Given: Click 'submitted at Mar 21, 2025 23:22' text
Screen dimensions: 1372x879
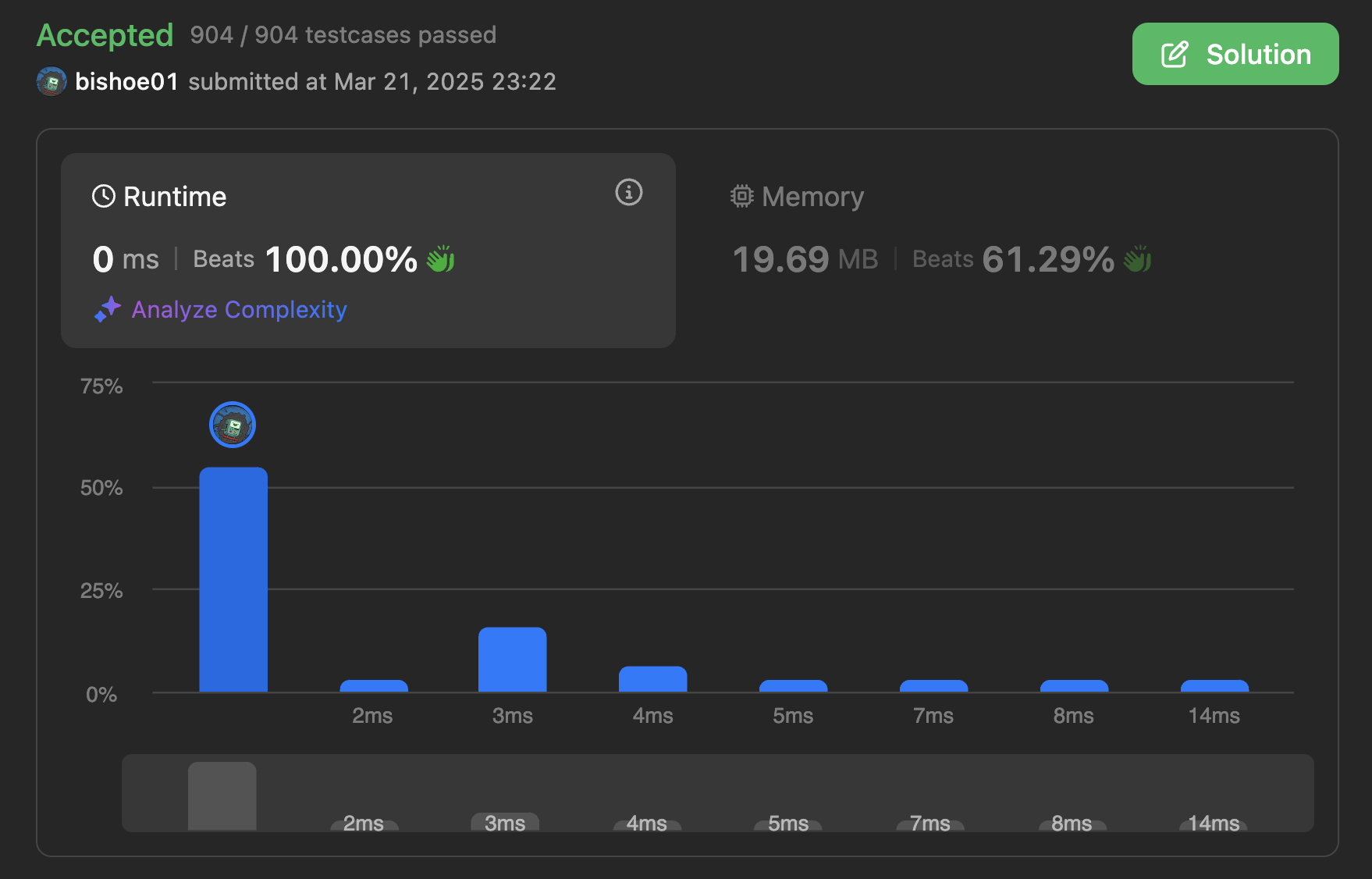Looking at the screenshot, I should (x=372, y=81).
